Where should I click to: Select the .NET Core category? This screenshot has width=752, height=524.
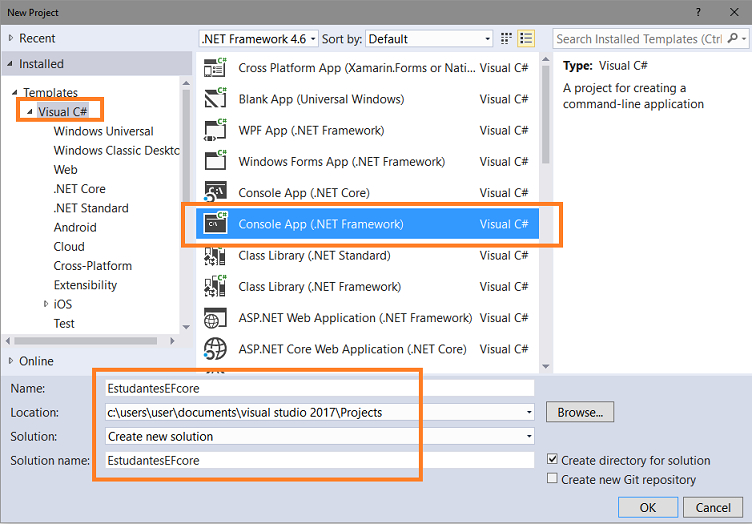point(79,188)
